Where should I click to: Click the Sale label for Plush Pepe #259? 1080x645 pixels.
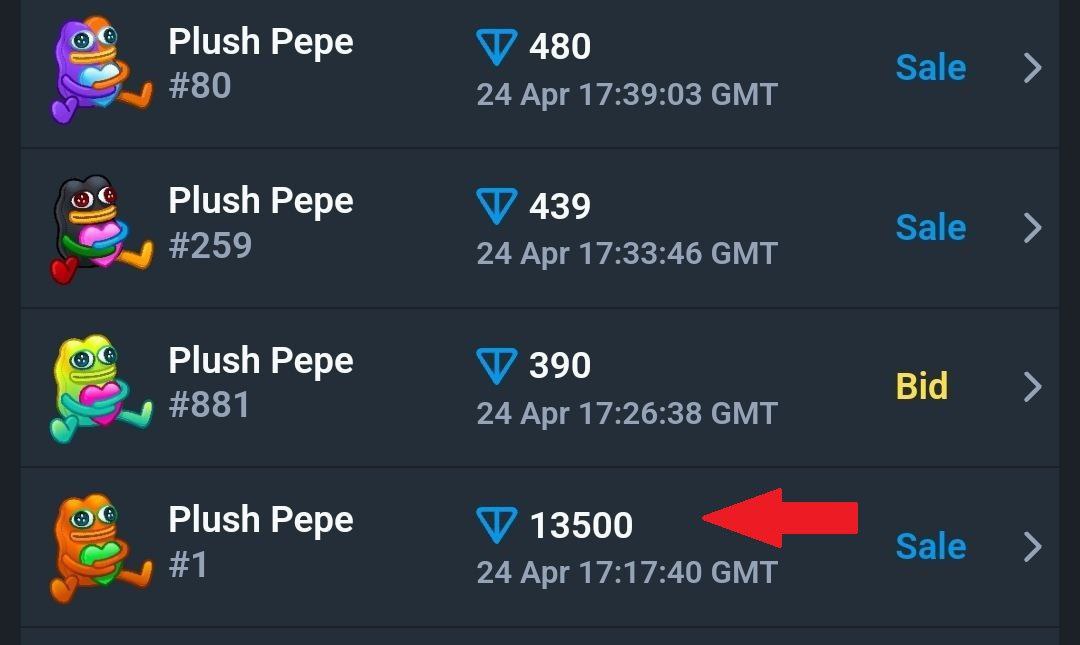click(x=931, y=227)
